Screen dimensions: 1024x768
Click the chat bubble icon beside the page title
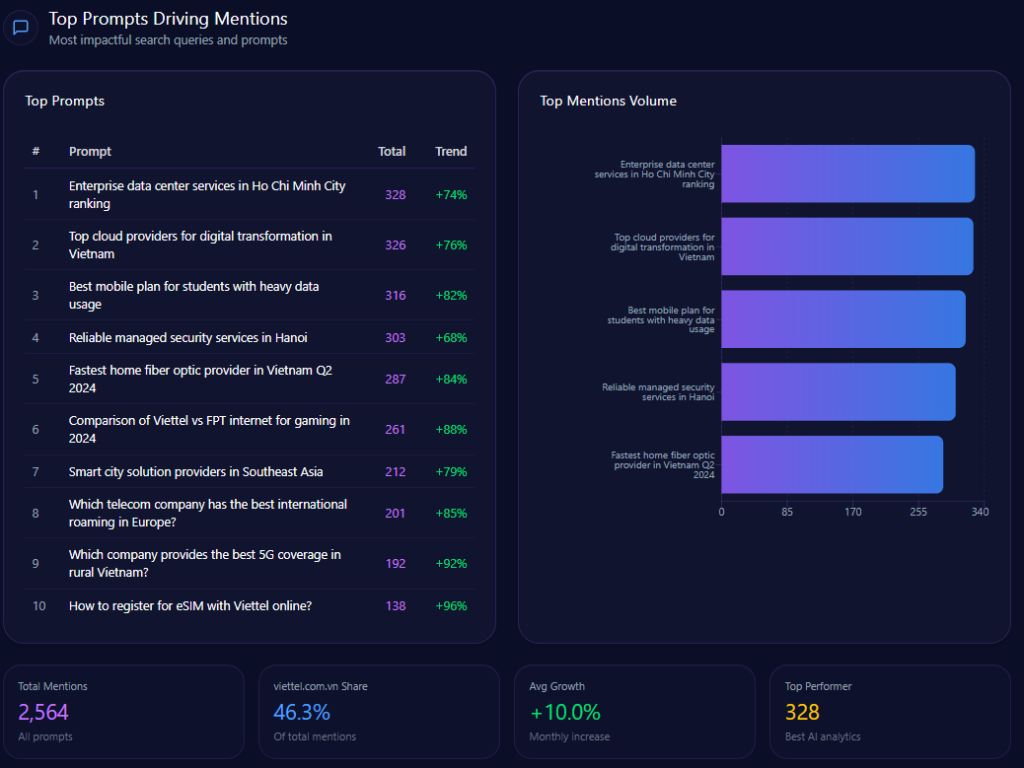[20, 27]
